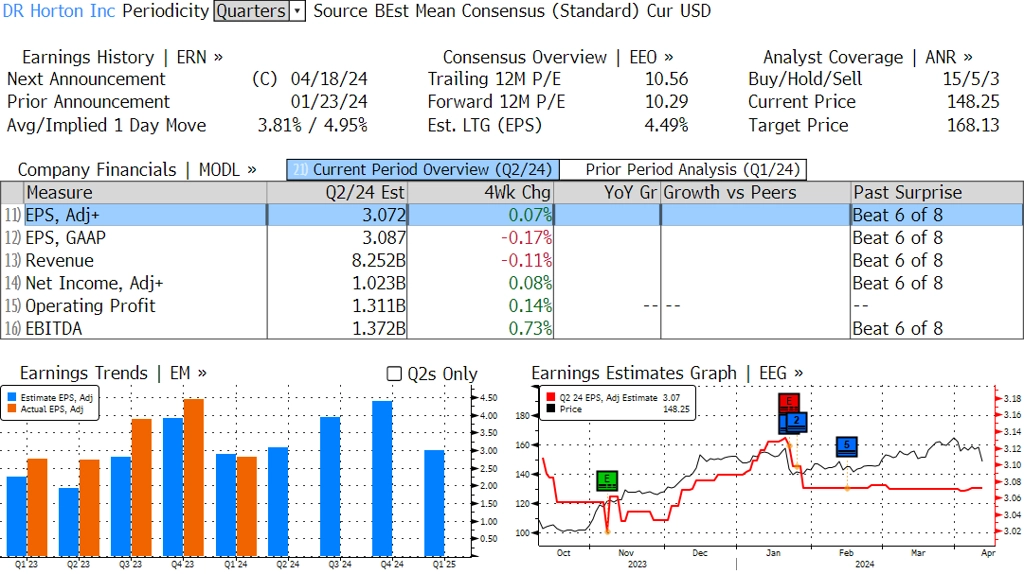Click the -0.17% EPS GAAP change value
This screenshot has width=1024, height=574.
pos(526,238)
